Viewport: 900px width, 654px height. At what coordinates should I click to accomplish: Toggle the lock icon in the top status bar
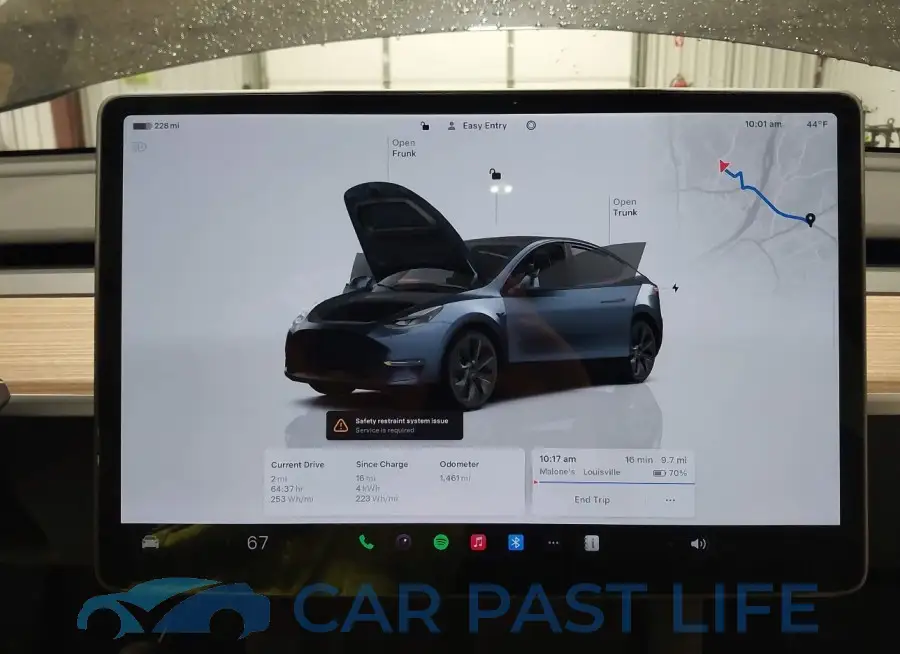point(425,125)
